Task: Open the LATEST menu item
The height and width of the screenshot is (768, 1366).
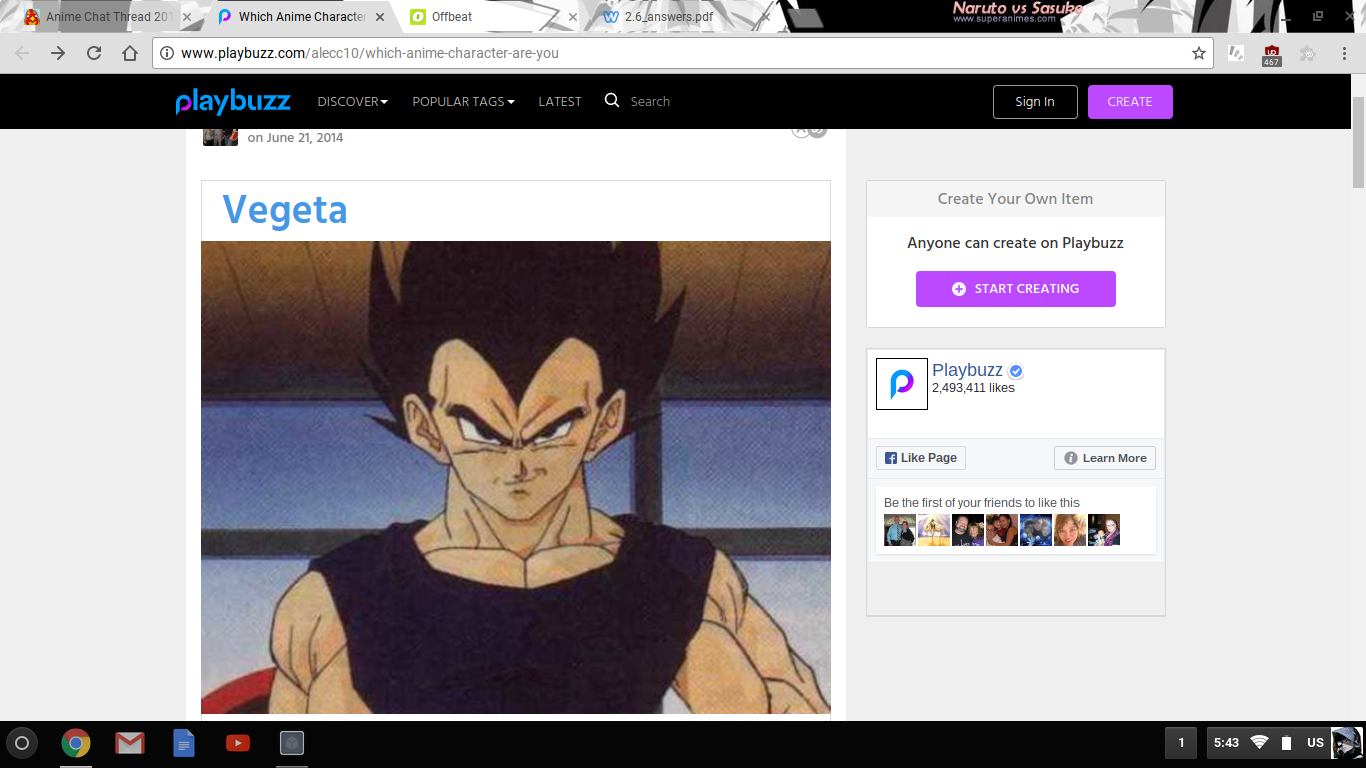Action: pyautogui.click(x=559, y=101)
